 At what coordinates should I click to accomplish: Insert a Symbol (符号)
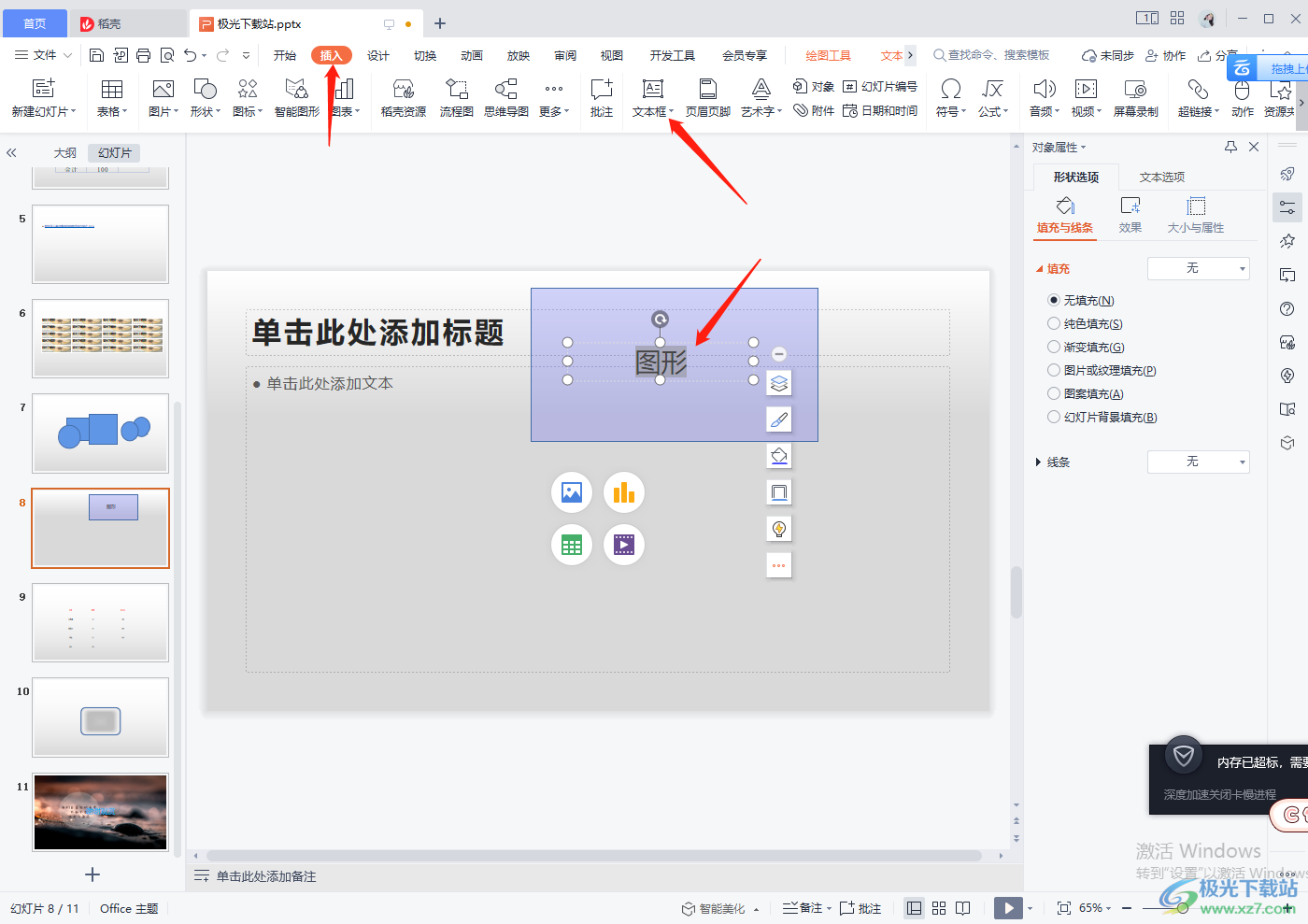coord(951,98)
